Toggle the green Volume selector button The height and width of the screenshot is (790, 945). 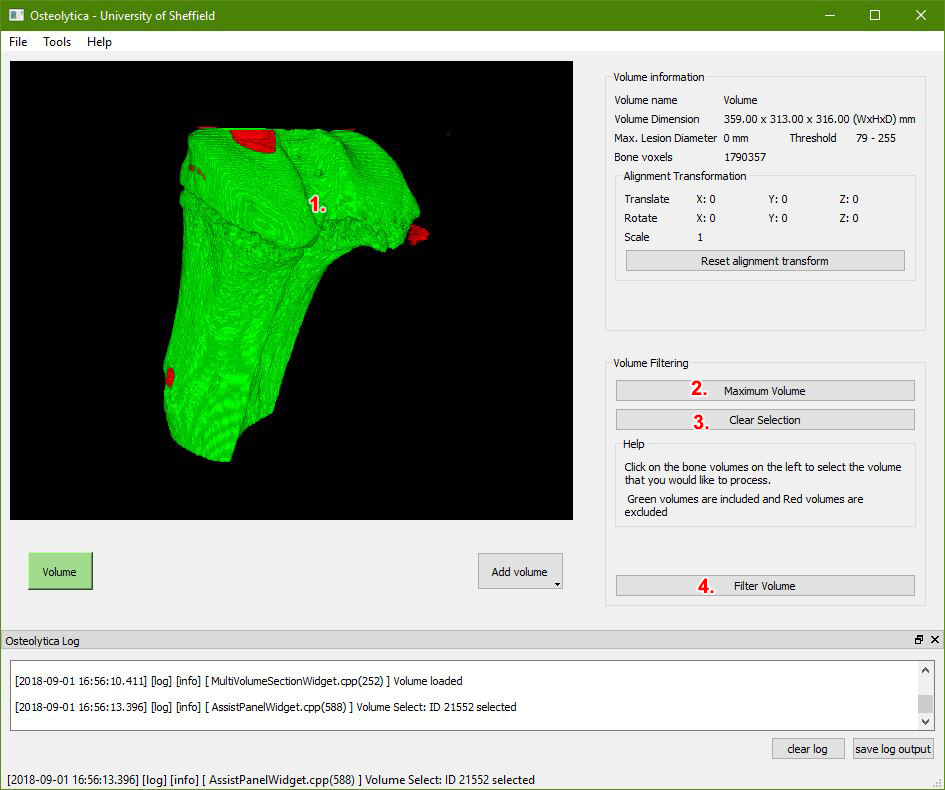point(60,571)
